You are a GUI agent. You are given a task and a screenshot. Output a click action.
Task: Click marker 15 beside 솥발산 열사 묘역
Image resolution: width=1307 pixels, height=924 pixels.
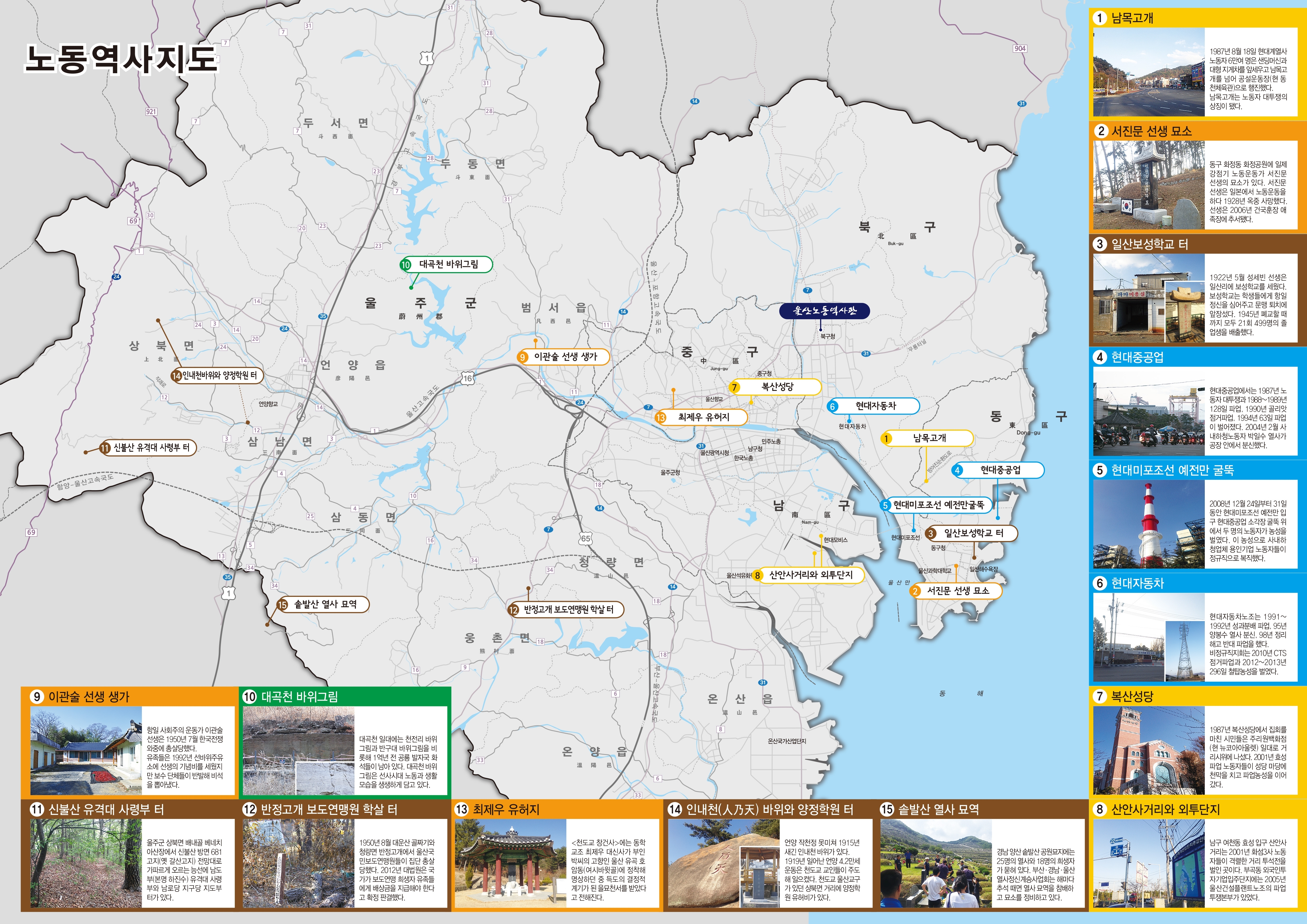click(x=282, y=605)
